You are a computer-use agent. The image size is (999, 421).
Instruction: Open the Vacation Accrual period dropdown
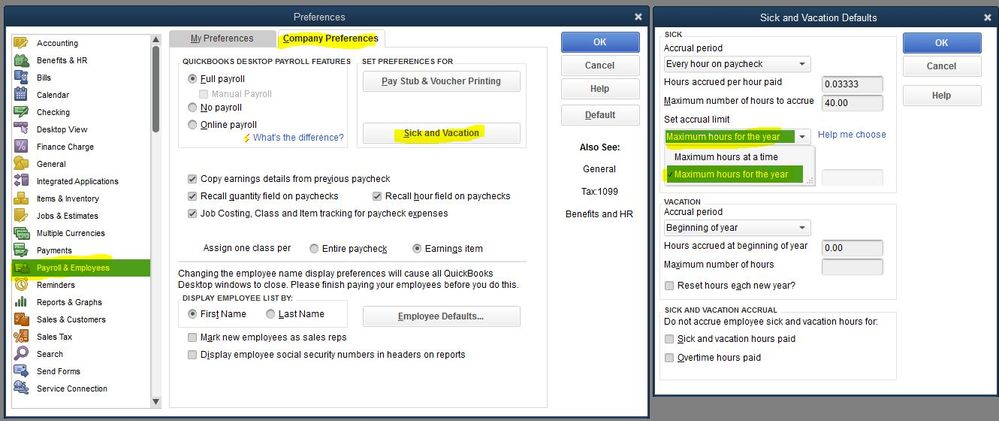pos(737,227)
